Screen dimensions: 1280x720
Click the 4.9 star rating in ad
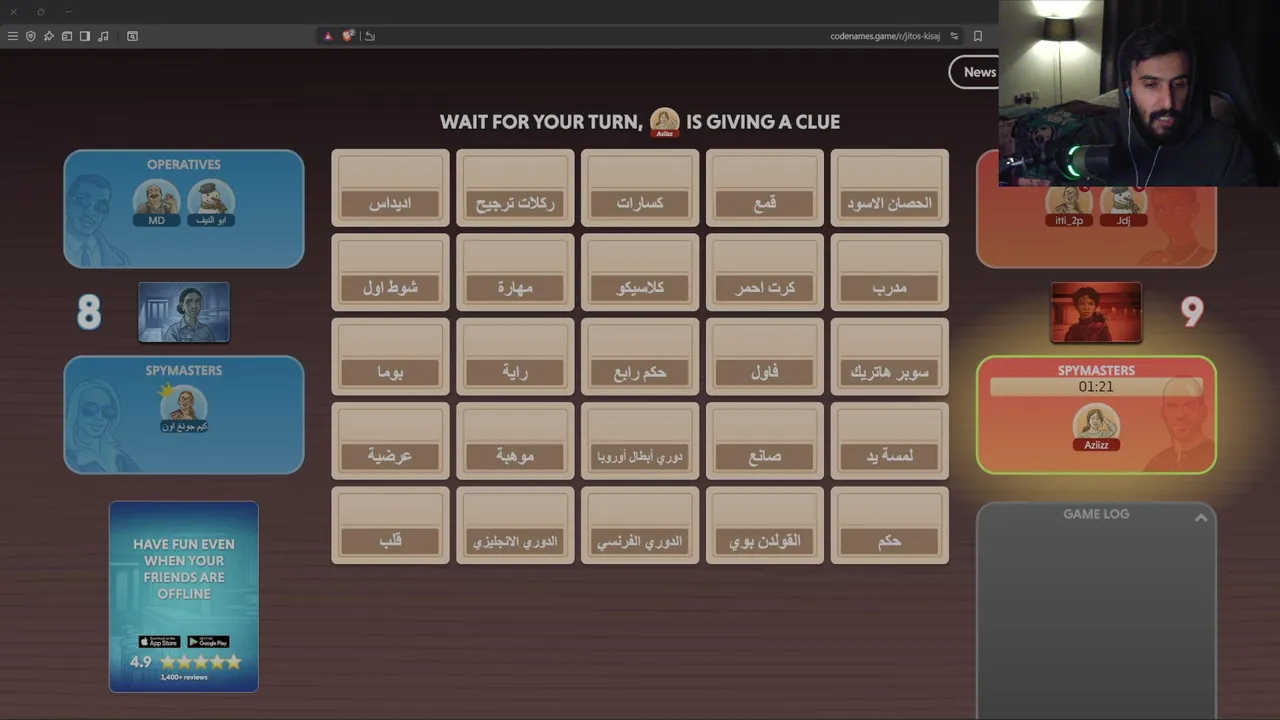185,662
